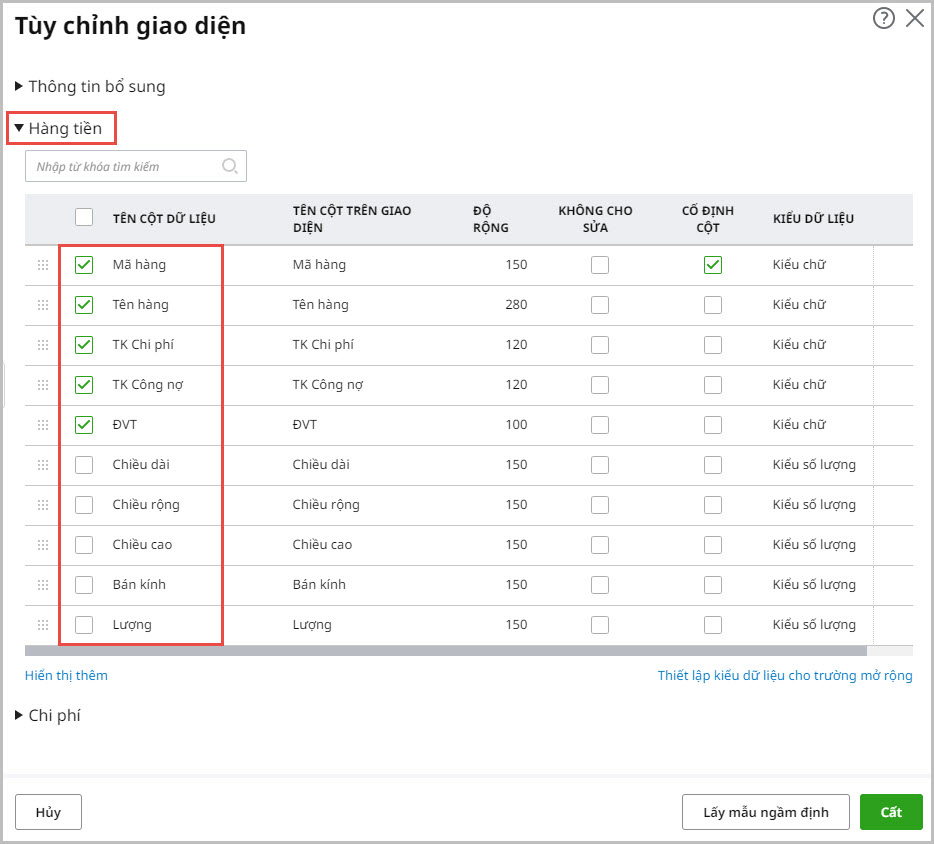Screen dimensions: 934x844
Task: Open Thiết lập kiểu dữ liệu cho trường mở rộng
Action: coord(784,675)
